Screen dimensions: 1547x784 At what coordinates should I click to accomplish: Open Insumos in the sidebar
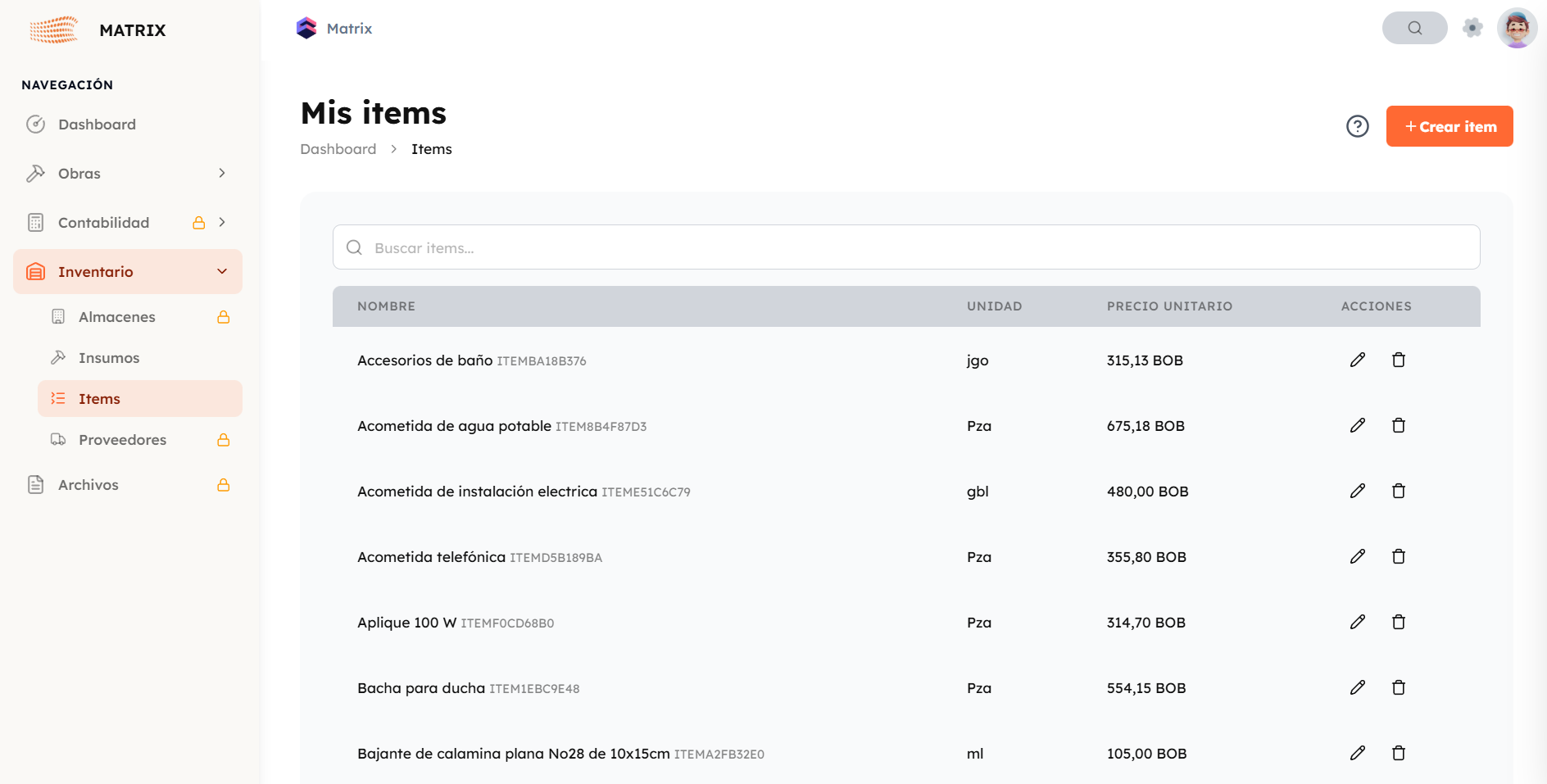point(109,358)
